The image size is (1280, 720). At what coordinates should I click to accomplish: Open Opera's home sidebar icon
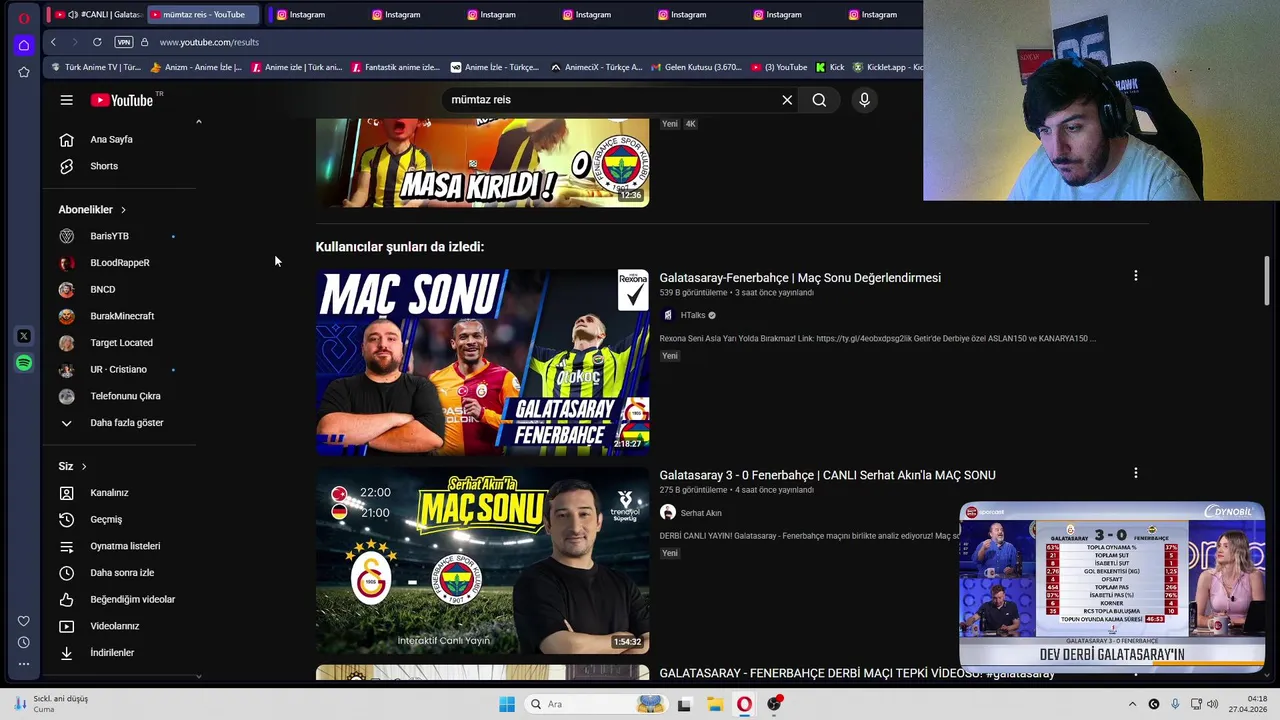24,45
